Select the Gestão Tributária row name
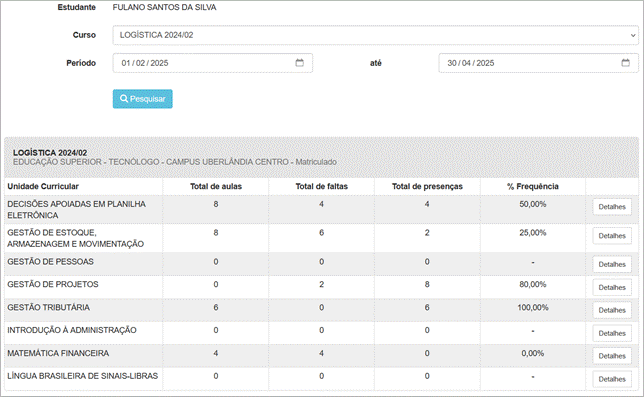This screenshot has width=644, height=397. [48, 308]
